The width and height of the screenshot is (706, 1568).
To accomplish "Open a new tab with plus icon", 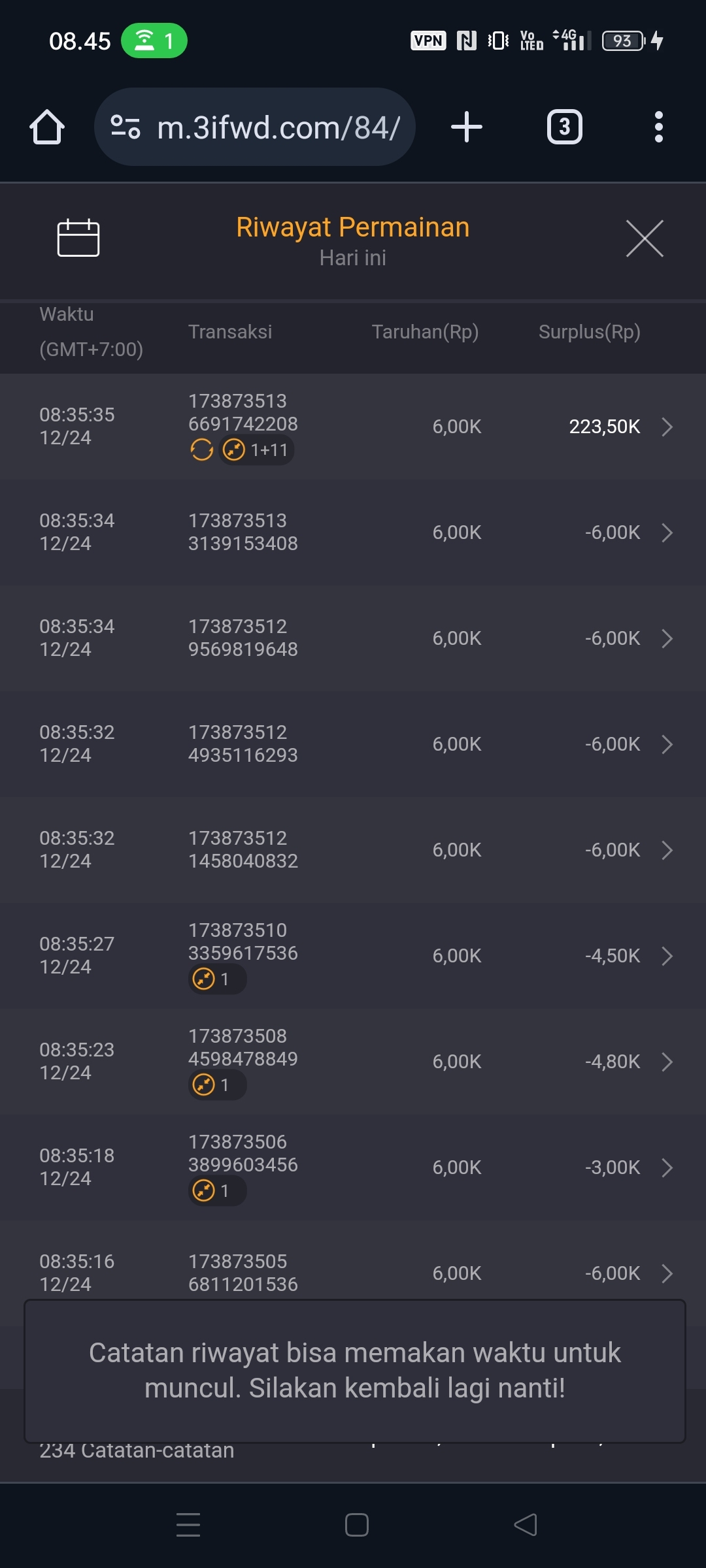I will (467, 127).
